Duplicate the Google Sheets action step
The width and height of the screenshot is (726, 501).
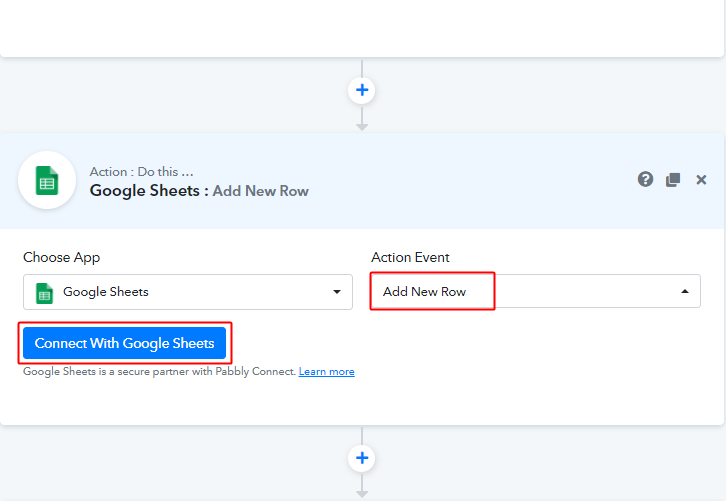673,179
